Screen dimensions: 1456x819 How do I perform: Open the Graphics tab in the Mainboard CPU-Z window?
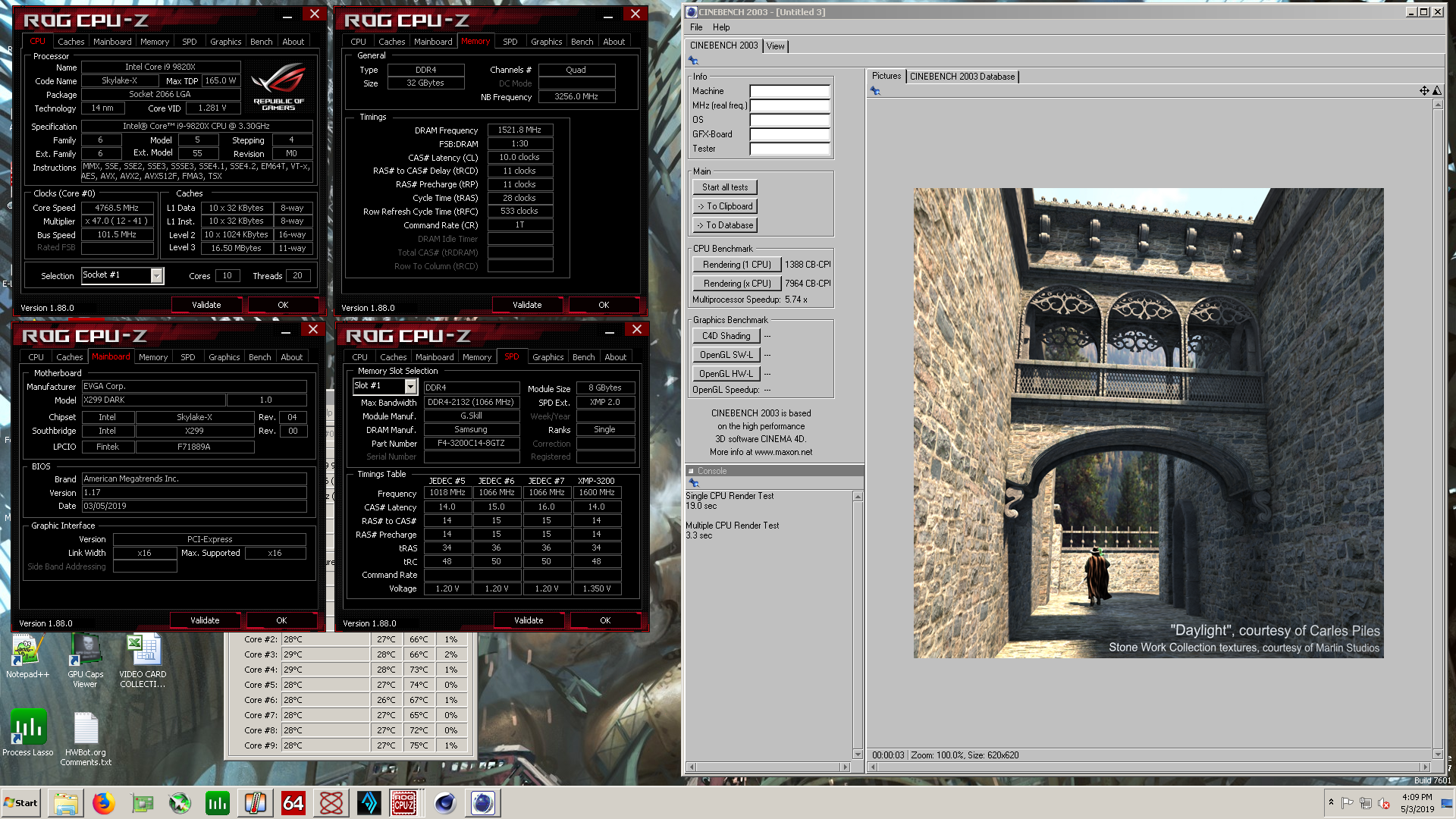tap(224, 357)
